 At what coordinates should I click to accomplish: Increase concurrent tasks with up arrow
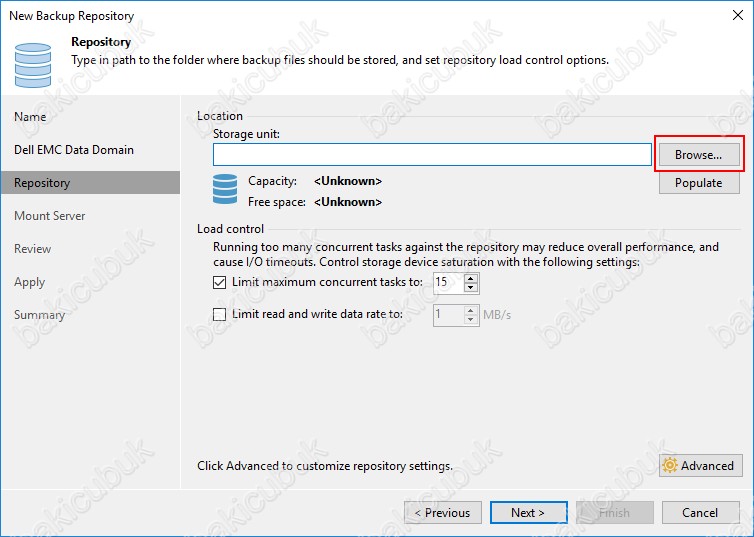click(x=471, y=278)
